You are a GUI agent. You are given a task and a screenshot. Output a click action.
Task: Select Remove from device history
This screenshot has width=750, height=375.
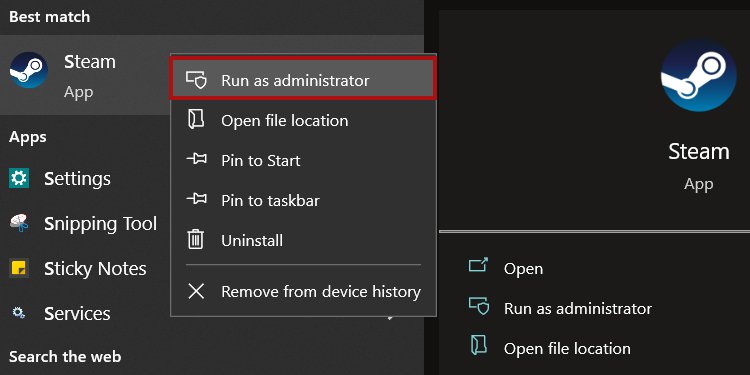pyautogui.click(x=303, y=291)
